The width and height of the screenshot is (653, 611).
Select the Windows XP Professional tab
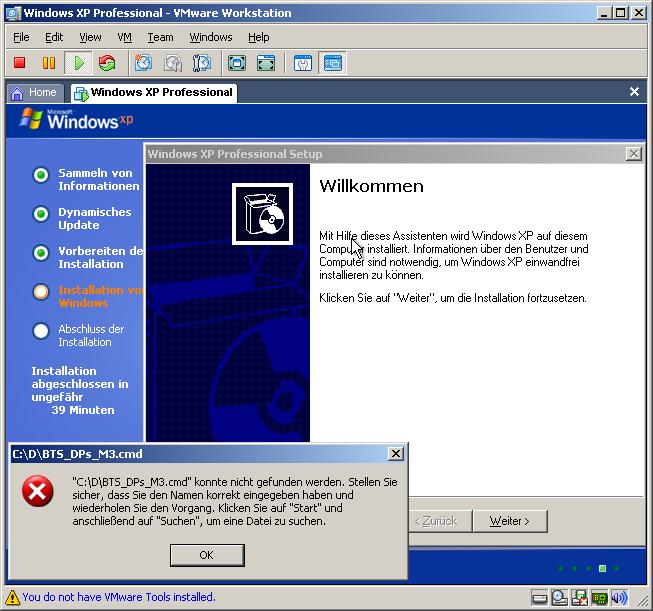pos(154,92)
